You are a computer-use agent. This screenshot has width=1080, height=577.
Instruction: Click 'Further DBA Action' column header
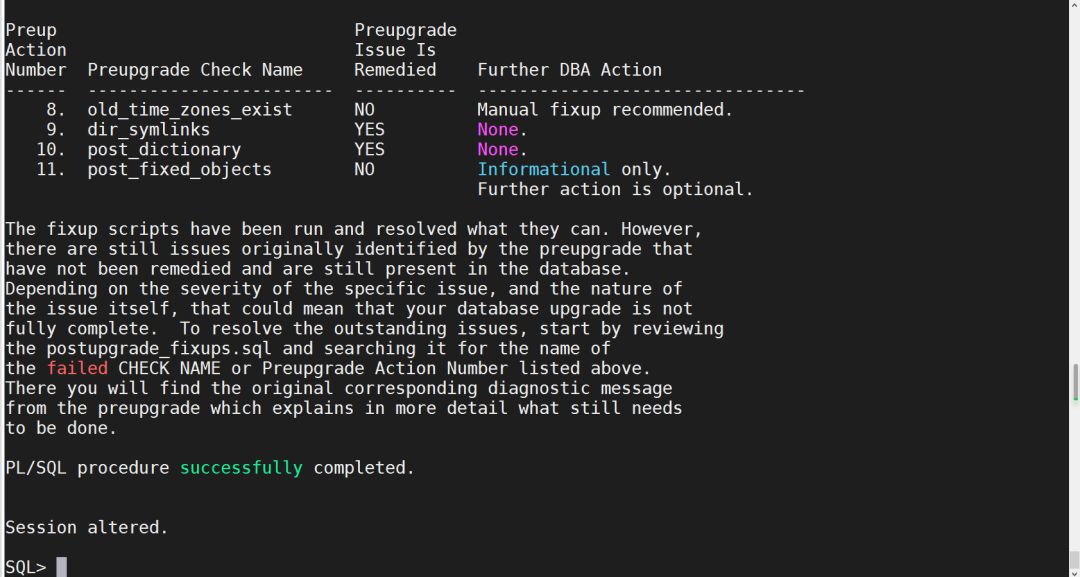pyautogui.click(x=569, y=70)
